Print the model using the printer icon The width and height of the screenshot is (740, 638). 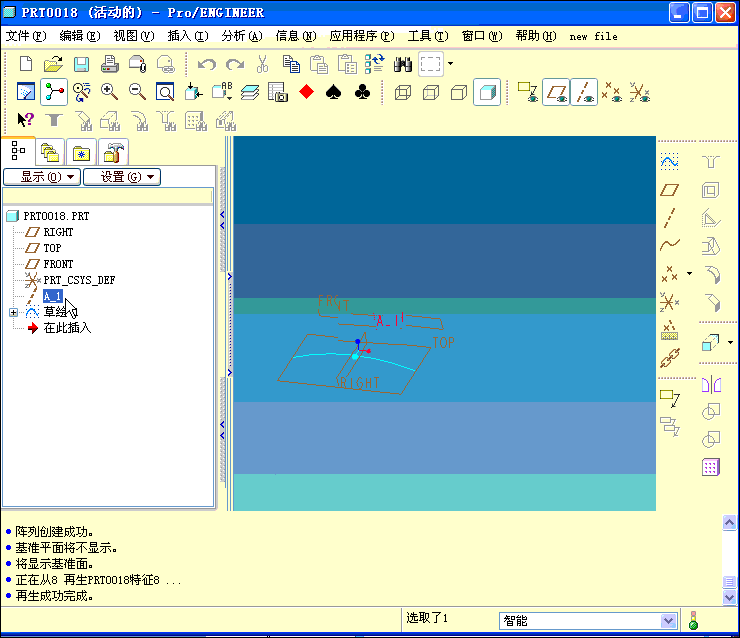click(109, 64)
